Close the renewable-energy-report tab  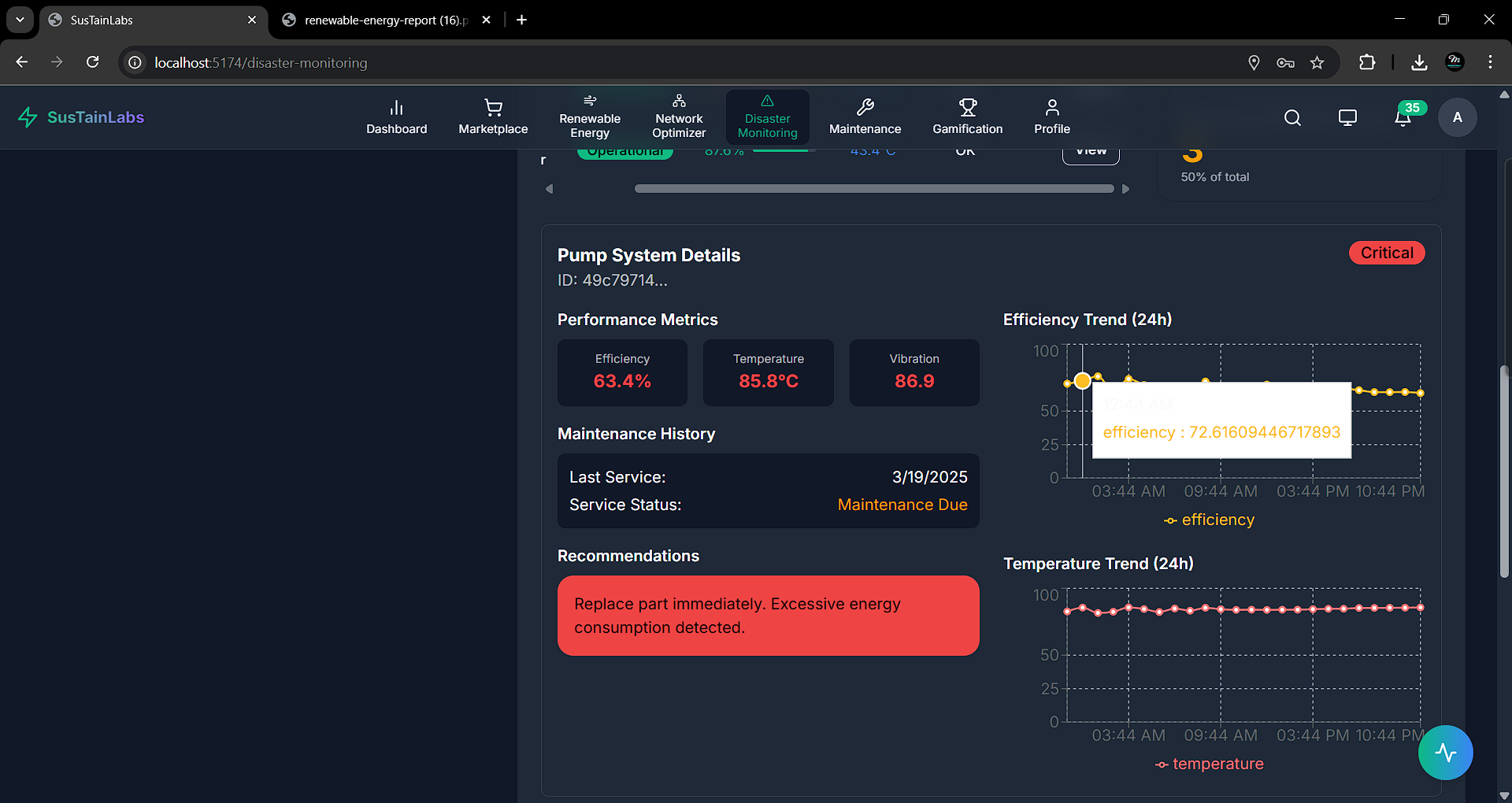[x=486, y=20]
